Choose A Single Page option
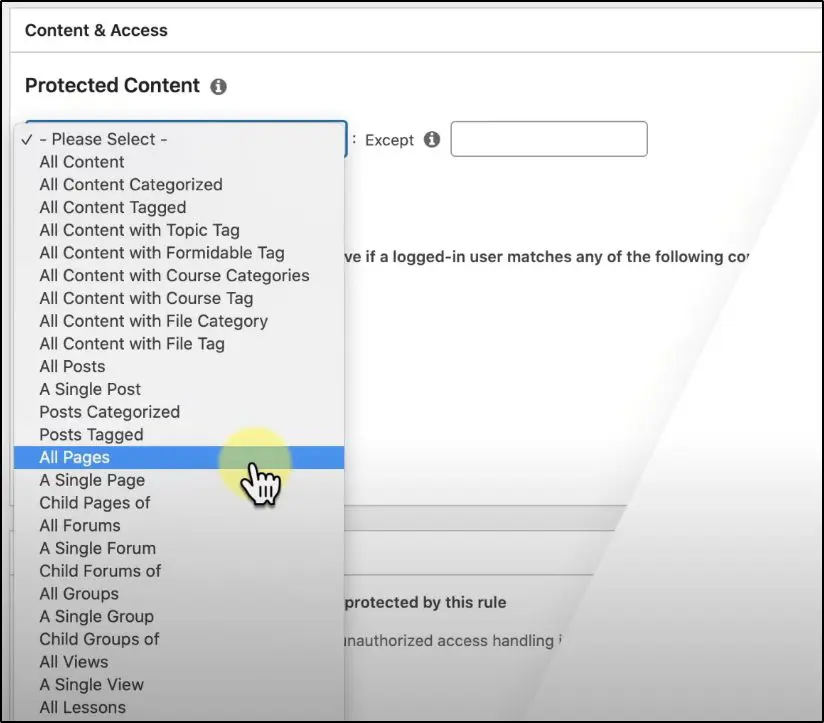 pos(92,480)
